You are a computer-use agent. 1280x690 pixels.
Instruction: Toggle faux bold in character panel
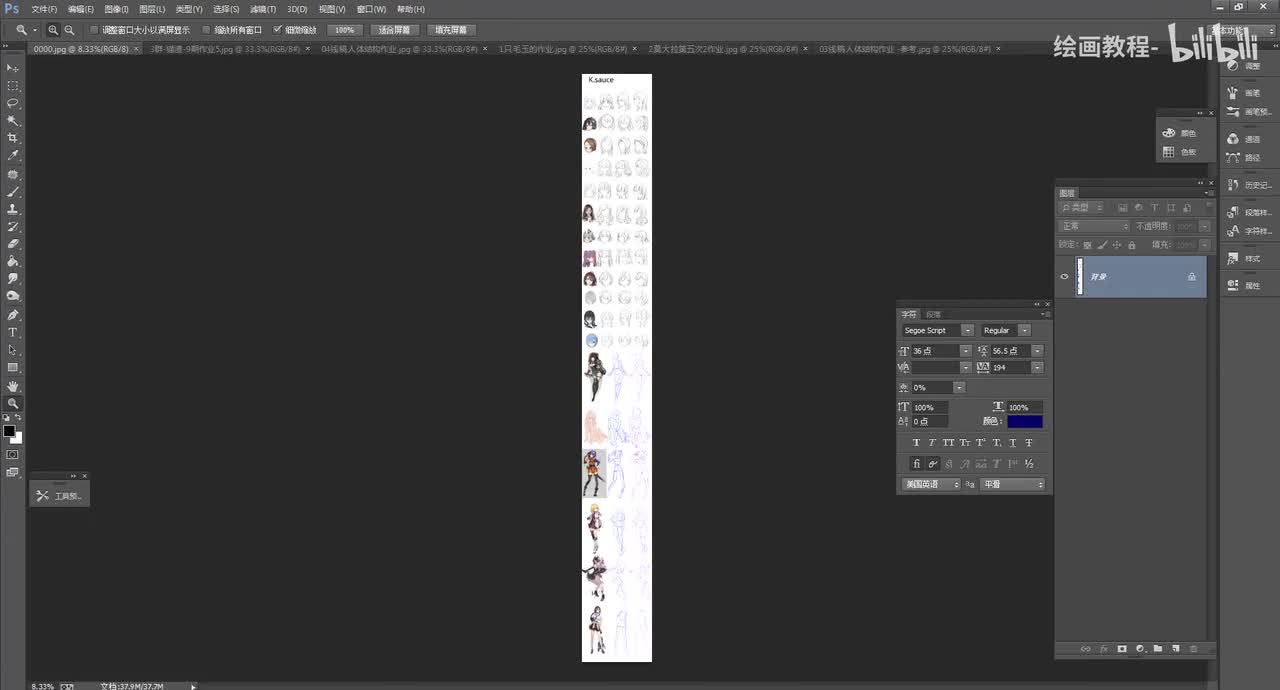tap(916, 443)
